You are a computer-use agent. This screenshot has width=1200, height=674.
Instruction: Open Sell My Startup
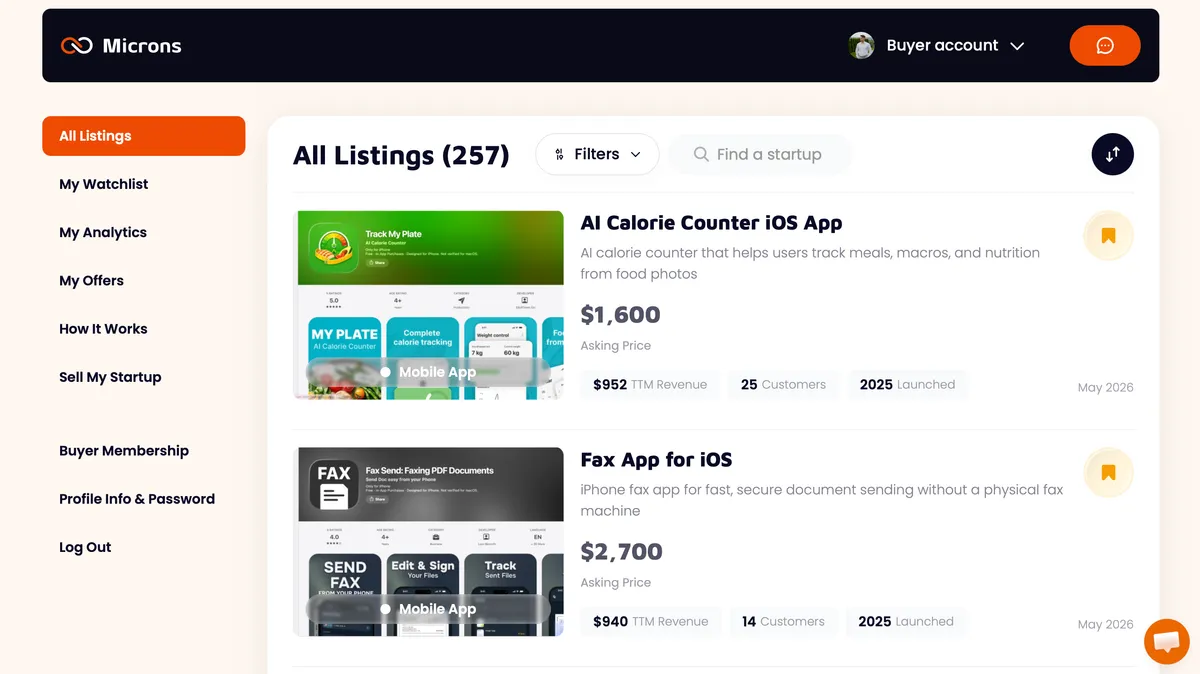pyautogui.click(x=110, y=377)
